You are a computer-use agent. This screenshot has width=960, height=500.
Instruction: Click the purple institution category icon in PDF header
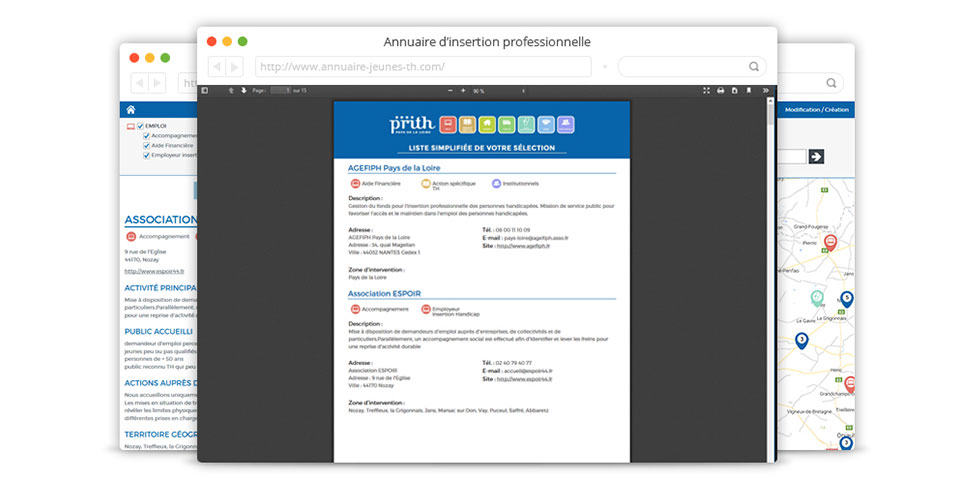(x=566, y=124)
